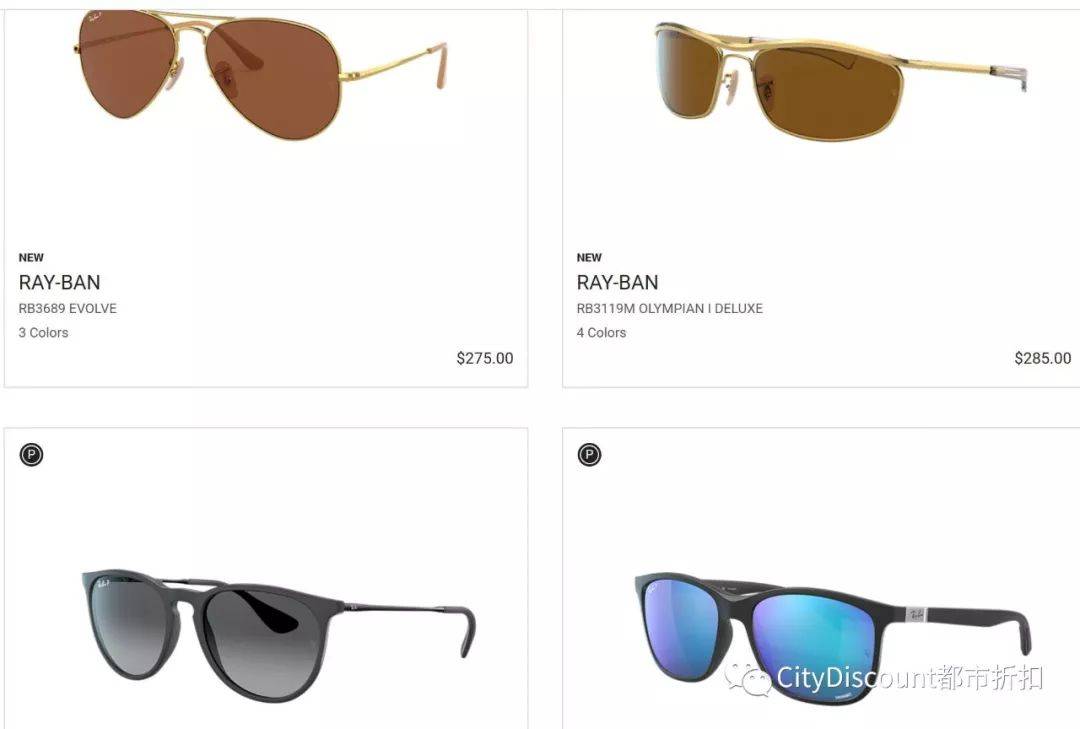Screen dimensions: 1080x729
Task: Click the $275.00 price
Action: pyautogui.click(x=485, y=358)
